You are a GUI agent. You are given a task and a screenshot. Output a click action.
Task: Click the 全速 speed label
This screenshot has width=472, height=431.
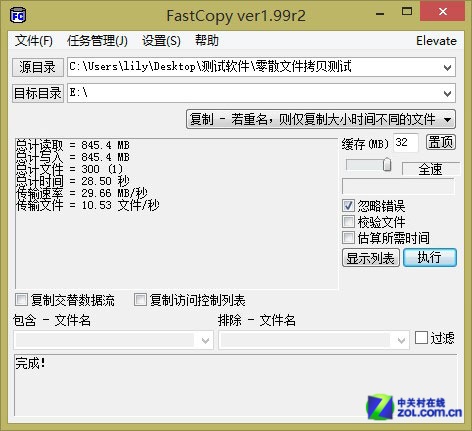click(430, 169)
